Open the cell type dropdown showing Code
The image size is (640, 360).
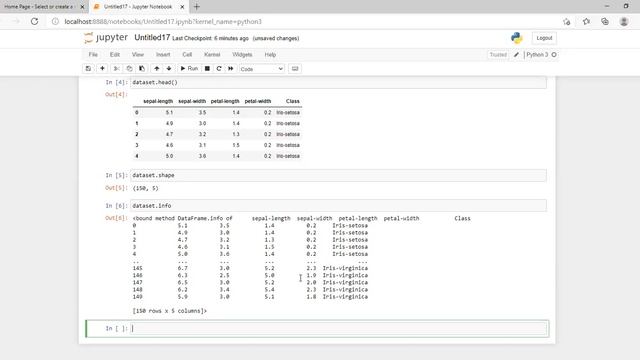(262, 69)
